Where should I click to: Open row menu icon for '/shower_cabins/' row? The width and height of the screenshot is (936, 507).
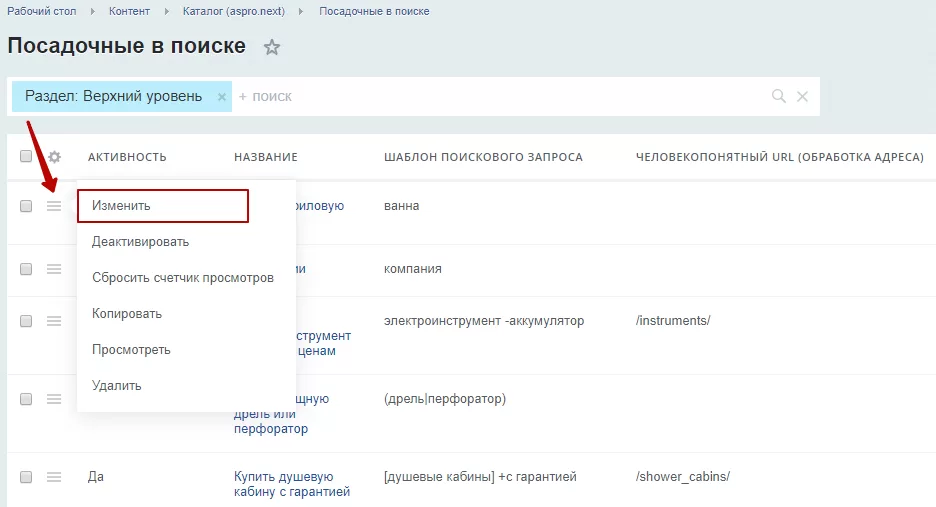[54, 477]
